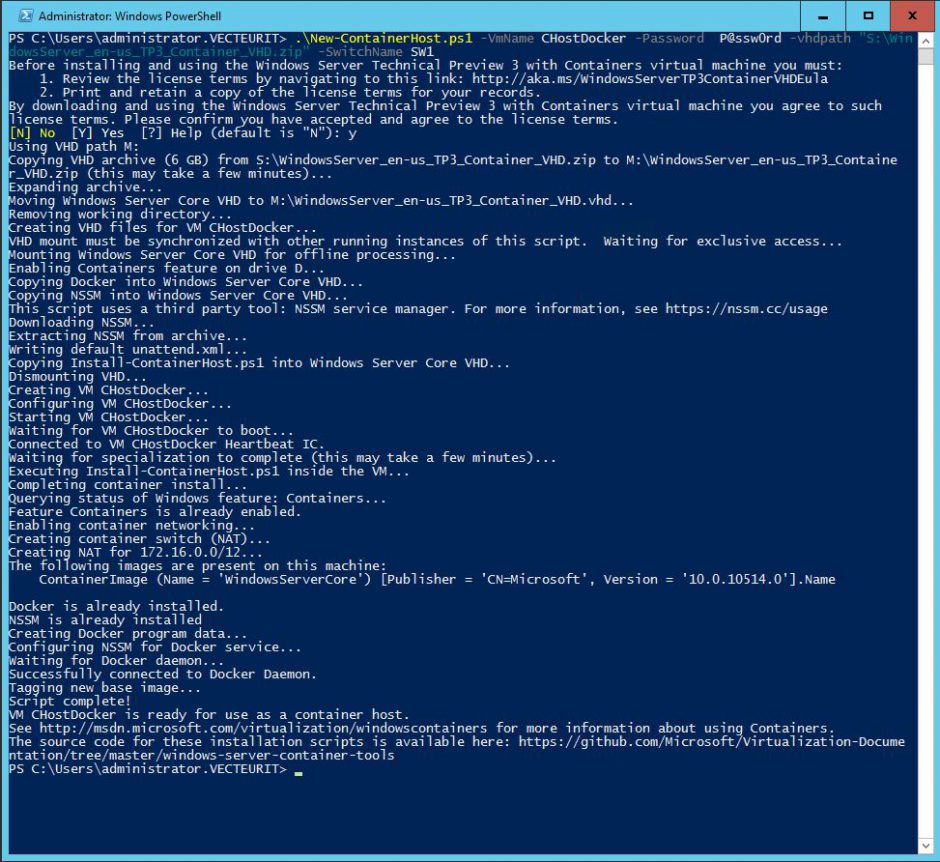Click the ContainerImage WindowsServerCore output line
940x862 pixels.
pos(436,579)
